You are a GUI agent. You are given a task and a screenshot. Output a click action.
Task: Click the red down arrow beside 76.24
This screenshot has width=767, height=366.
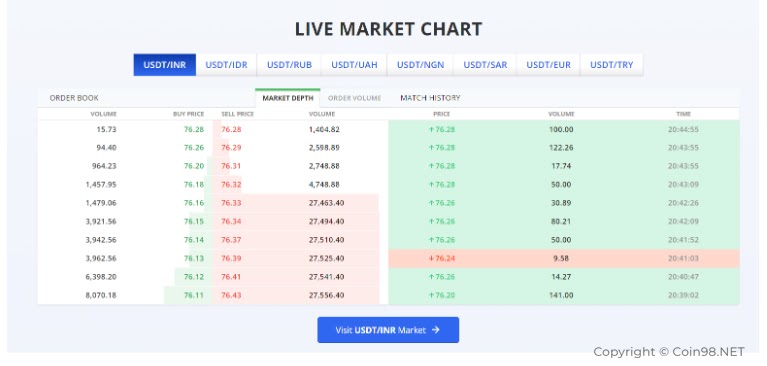(431, 258)
